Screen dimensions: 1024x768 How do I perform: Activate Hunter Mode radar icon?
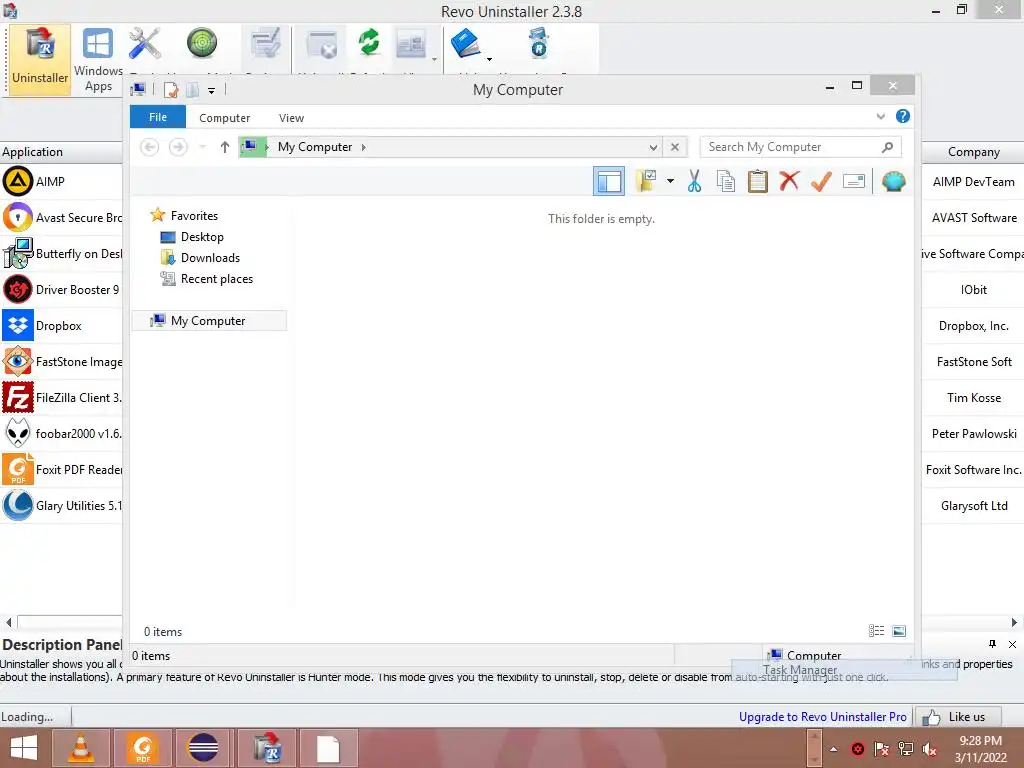coord(202,44)
